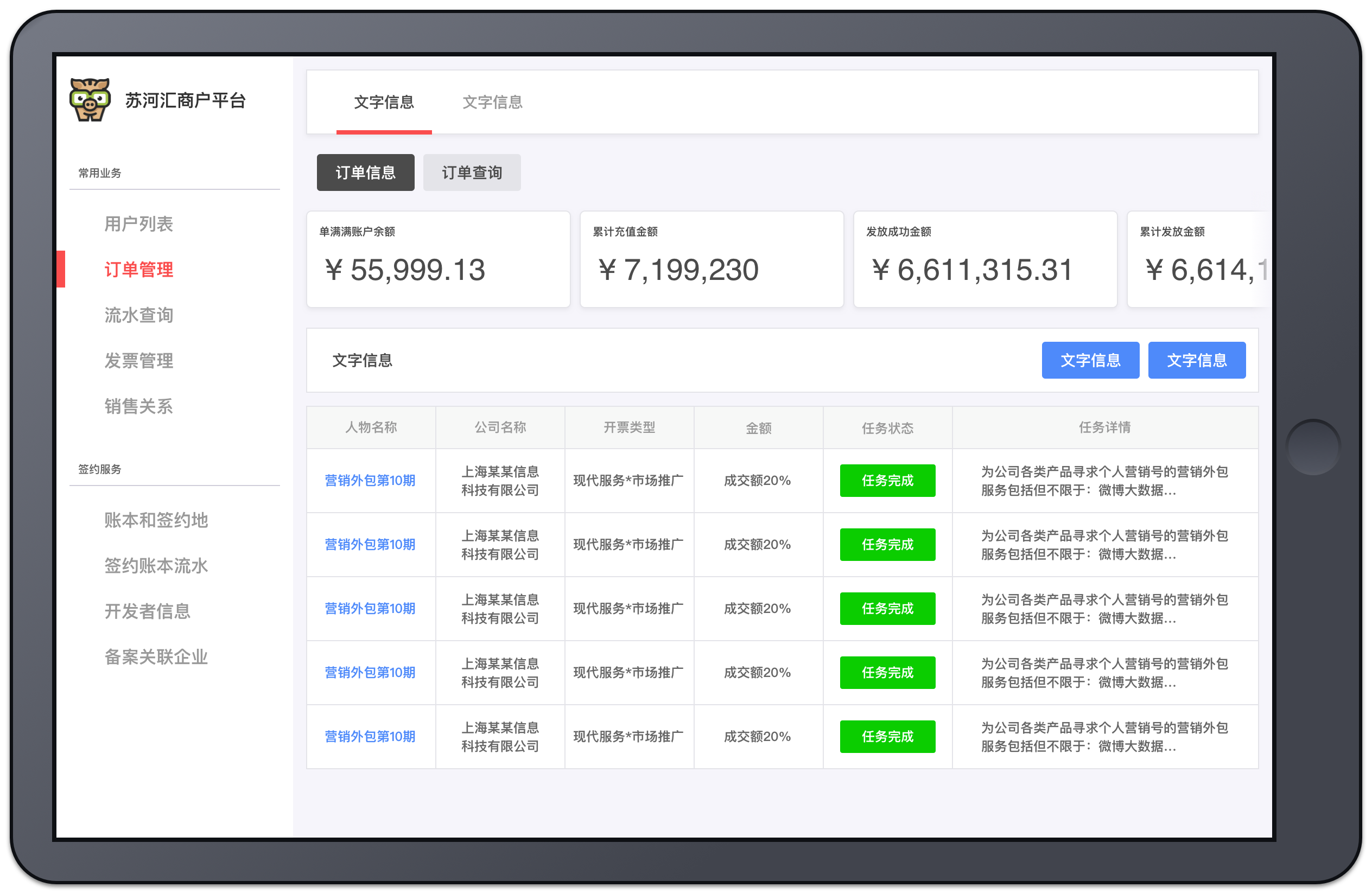Open 用户列表 in the sidebar
Screen dimensions: 1372x894
pyautogui.click(x=138, y=224)
